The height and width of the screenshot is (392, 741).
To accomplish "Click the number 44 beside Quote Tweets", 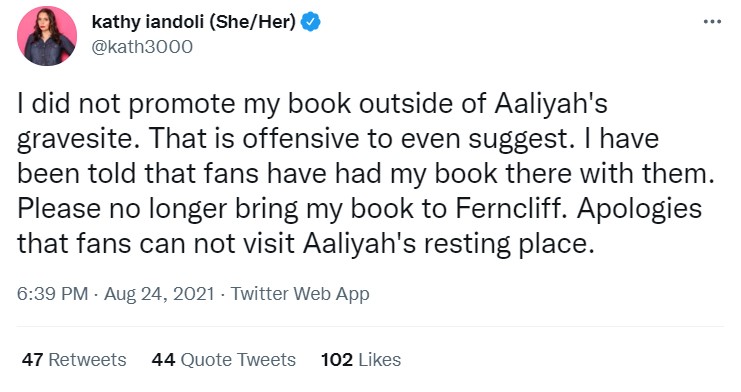I will [x=164, y=360].
